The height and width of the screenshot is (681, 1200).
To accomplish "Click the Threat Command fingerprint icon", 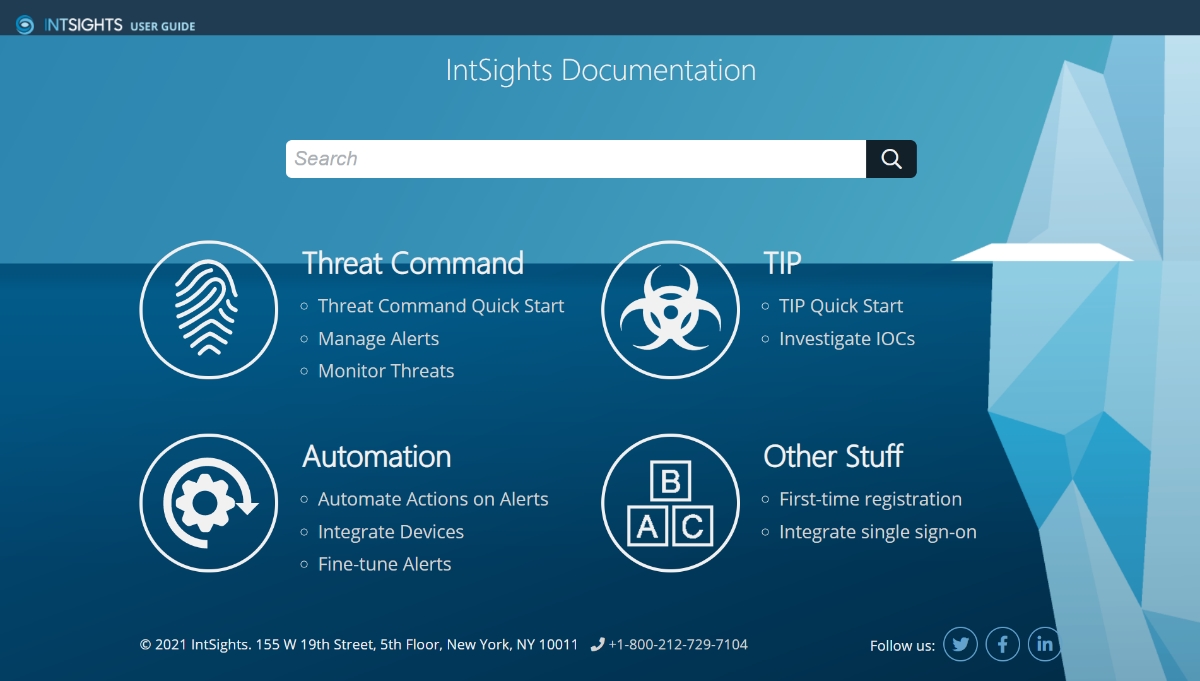I will [208, 310].
